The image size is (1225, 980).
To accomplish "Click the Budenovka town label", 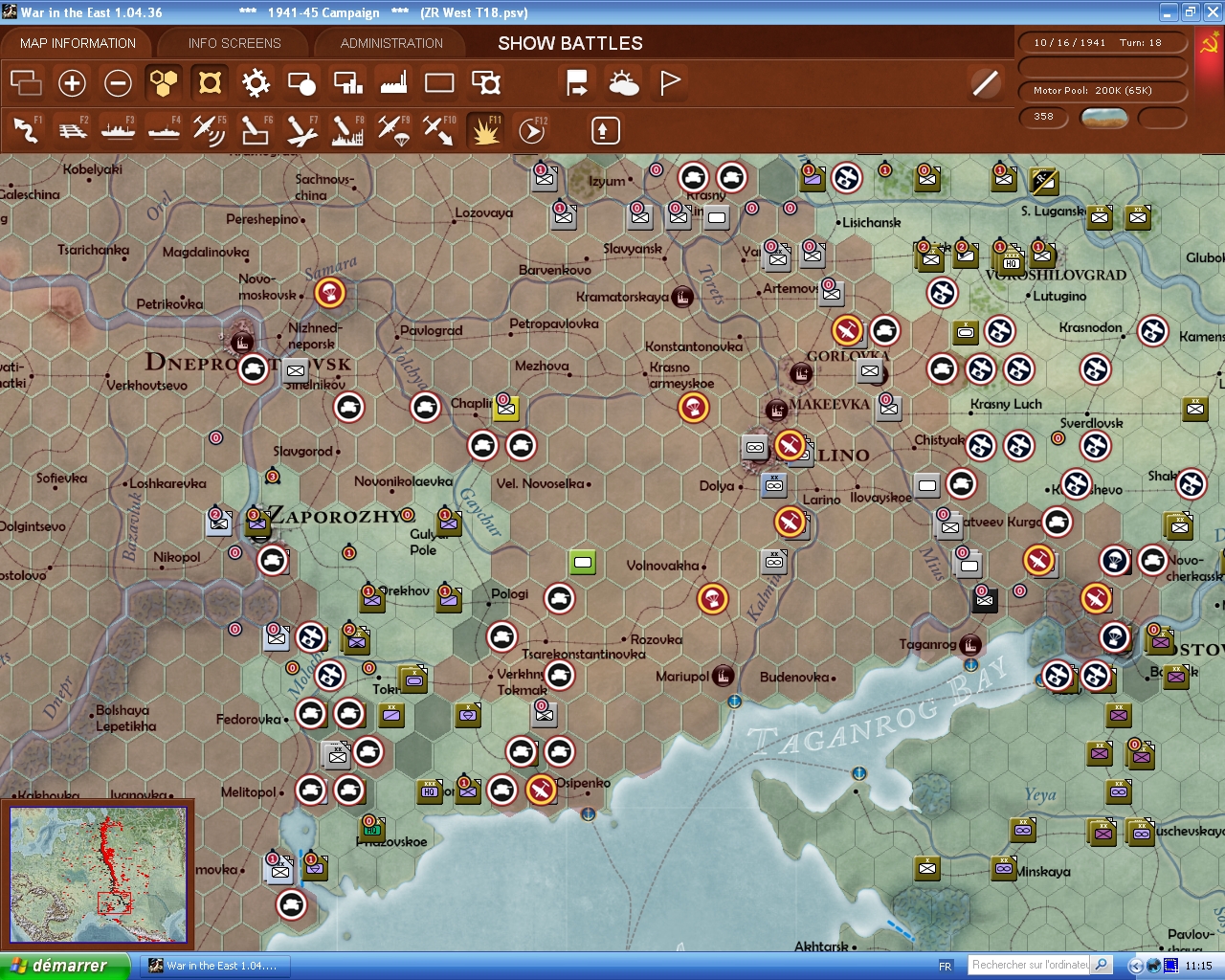I will [x=794, y=677].
